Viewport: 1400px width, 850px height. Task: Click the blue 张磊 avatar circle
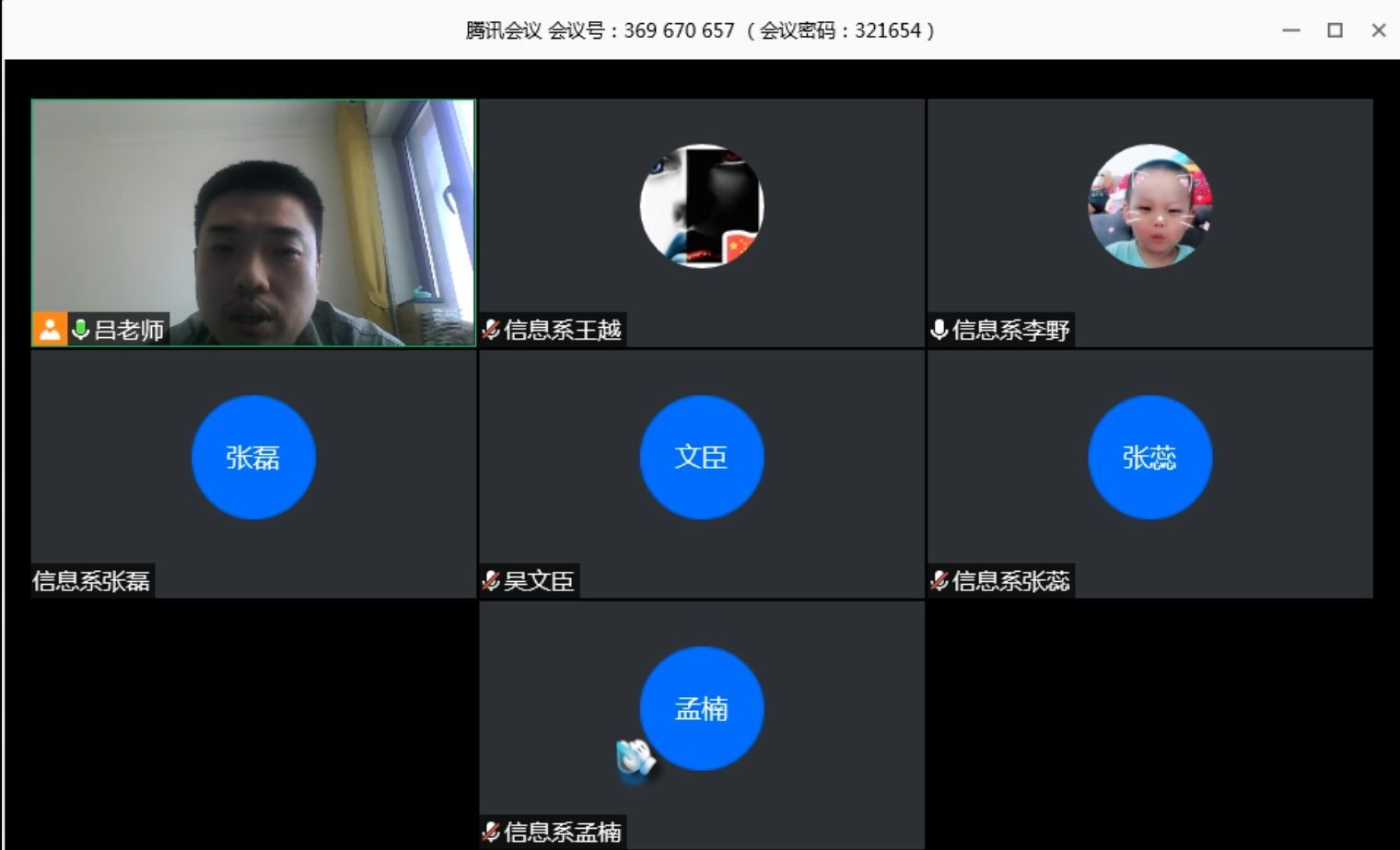253,457
